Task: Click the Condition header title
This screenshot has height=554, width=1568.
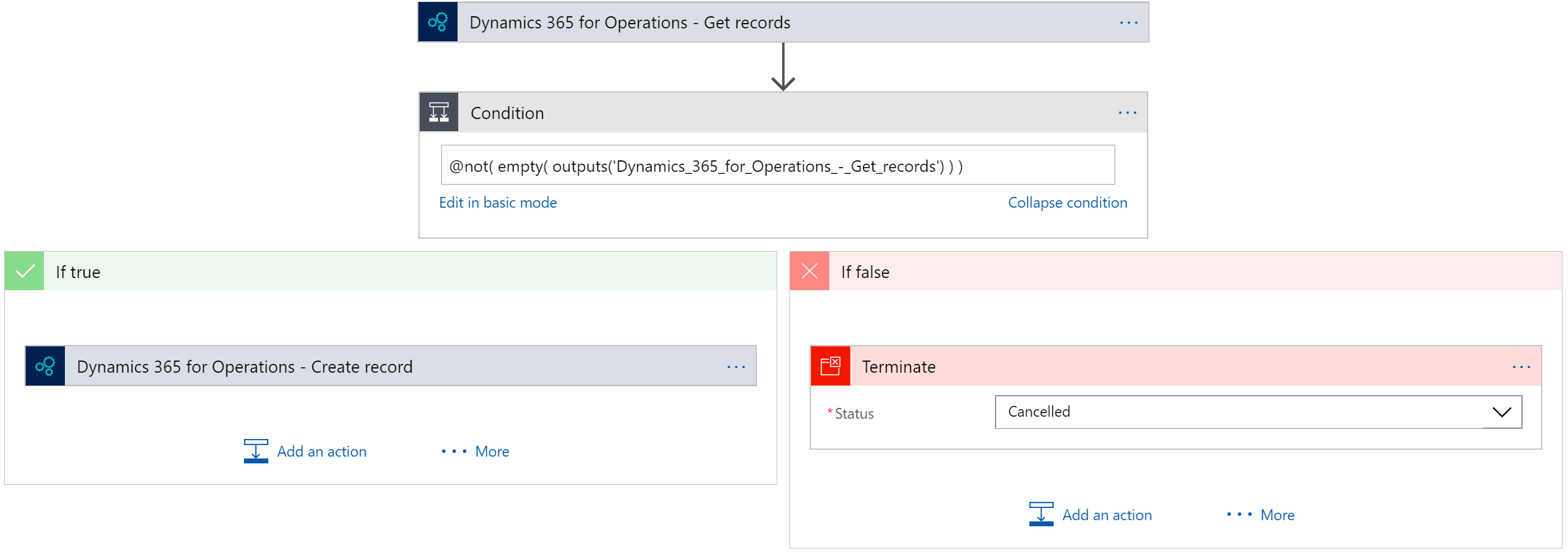Action: [507, 113]
